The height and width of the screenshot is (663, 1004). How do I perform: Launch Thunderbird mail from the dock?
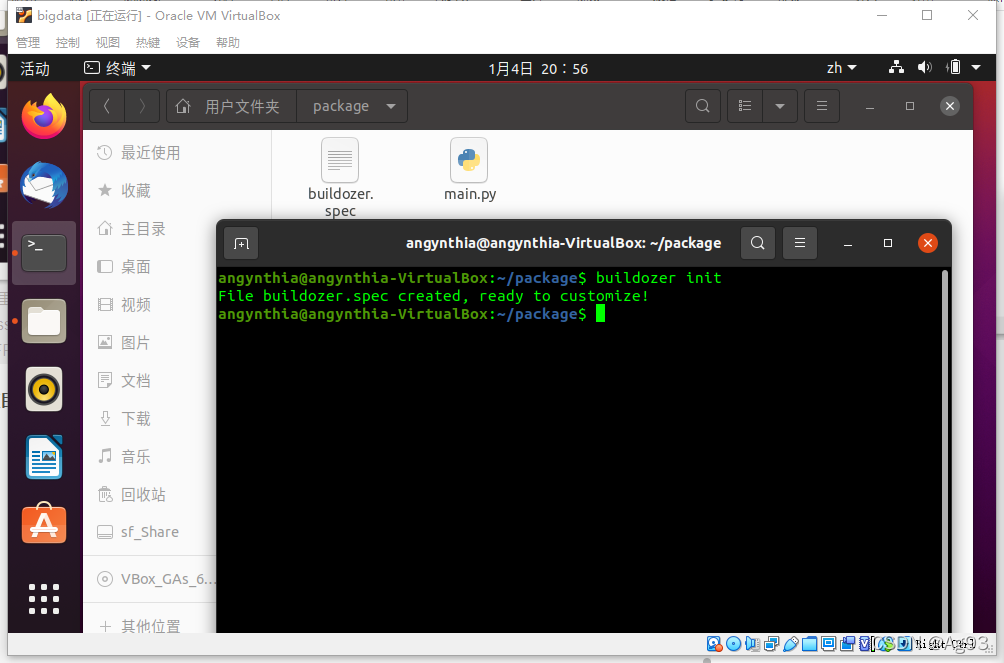[44, 185]
